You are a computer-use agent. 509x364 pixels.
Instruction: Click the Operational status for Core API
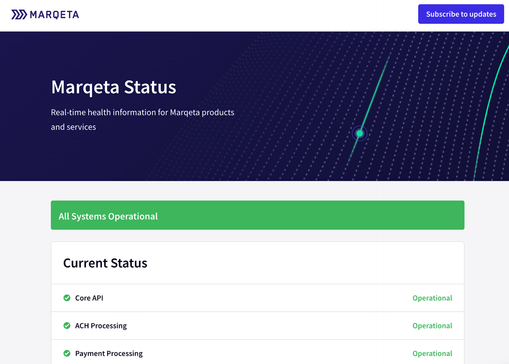pyautogui.click(x=432, y=298)
